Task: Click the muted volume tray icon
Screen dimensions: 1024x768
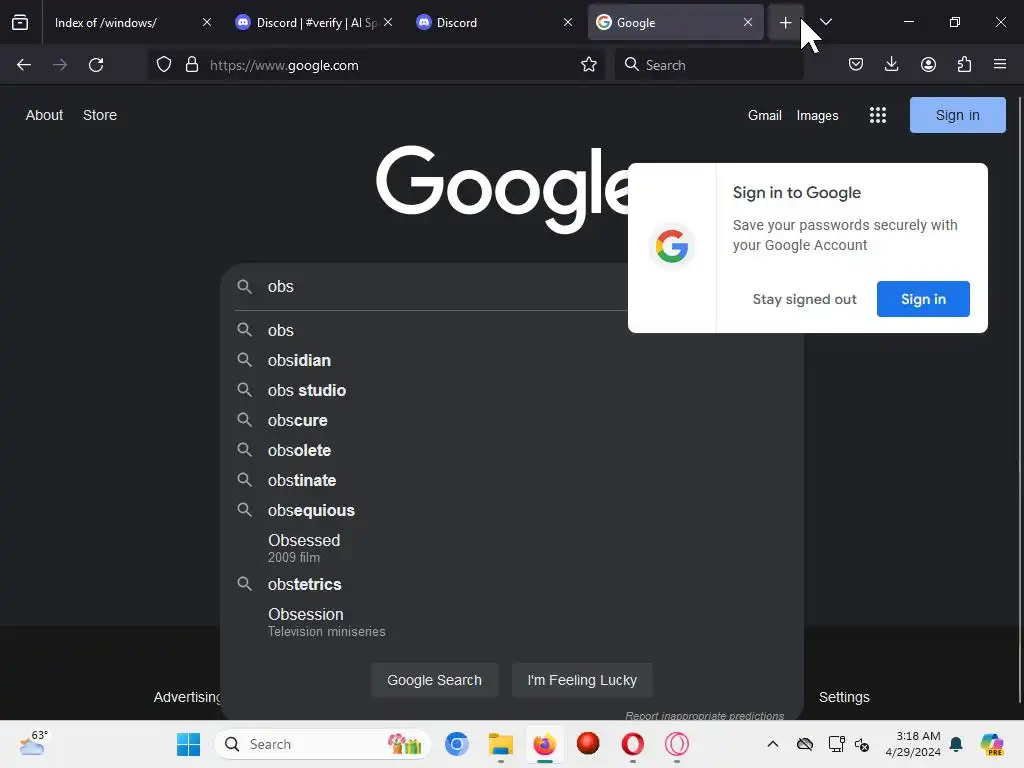Action: 862,744
